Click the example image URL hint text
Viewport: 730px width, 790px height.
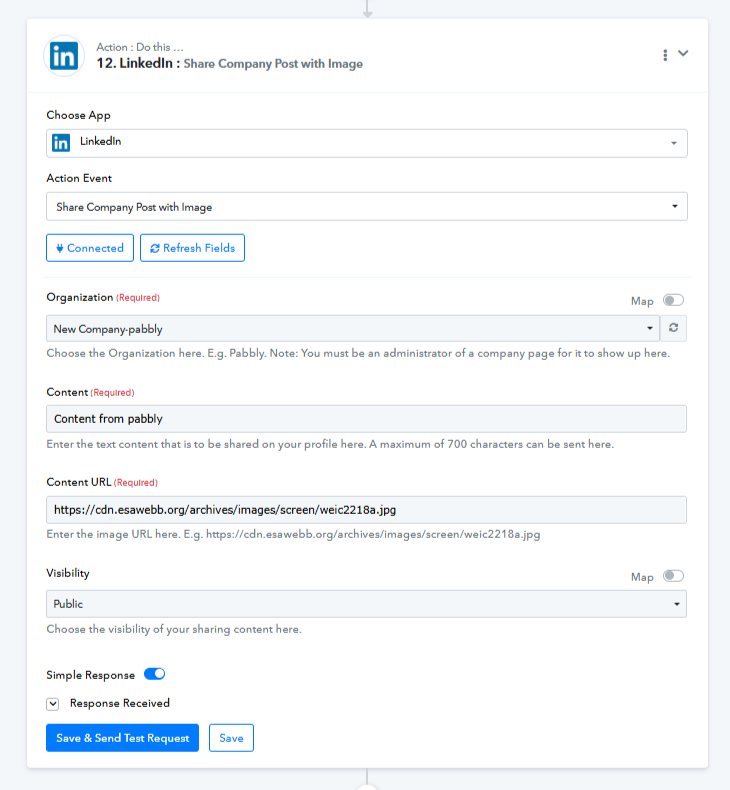(293, 535)
